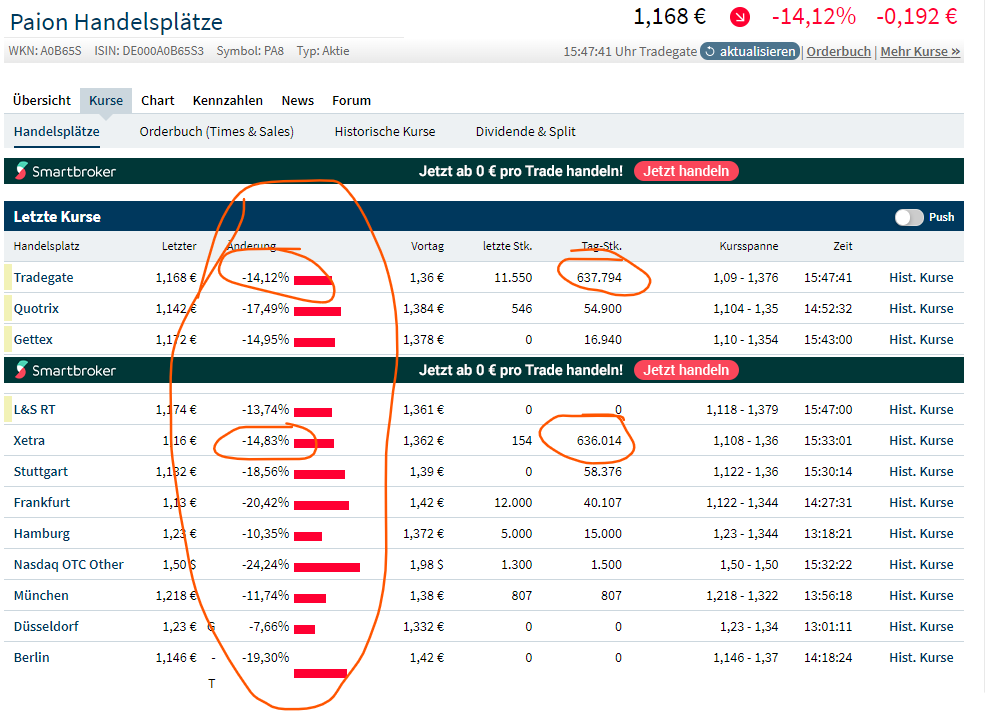The height and width of the screenshot is (712, 985).
Task: Click Jetzt handeln in the second banner
Action: pyautogui.click(x=686, y=370)
